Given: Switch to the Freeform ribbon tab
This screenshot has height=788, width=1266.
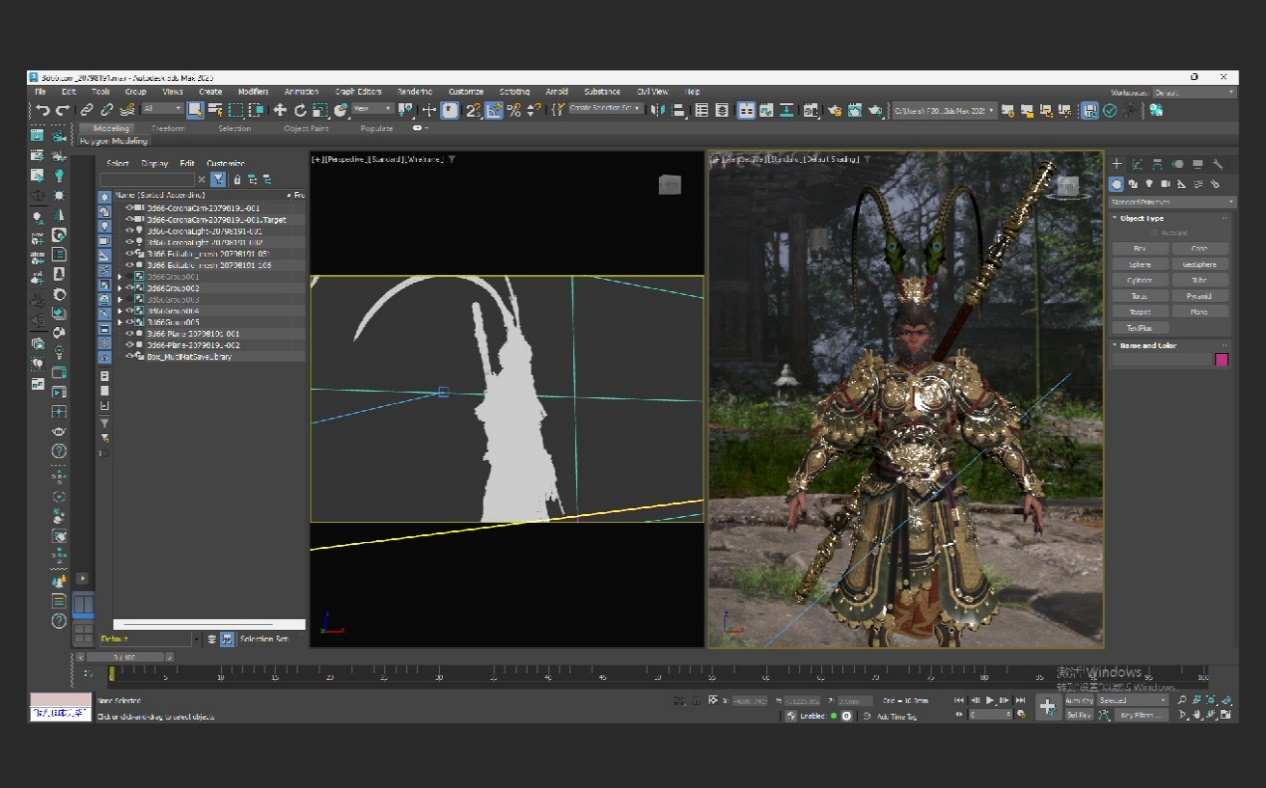Looking at the screenshot, I should pyautogui.click(x=168, y=129).
